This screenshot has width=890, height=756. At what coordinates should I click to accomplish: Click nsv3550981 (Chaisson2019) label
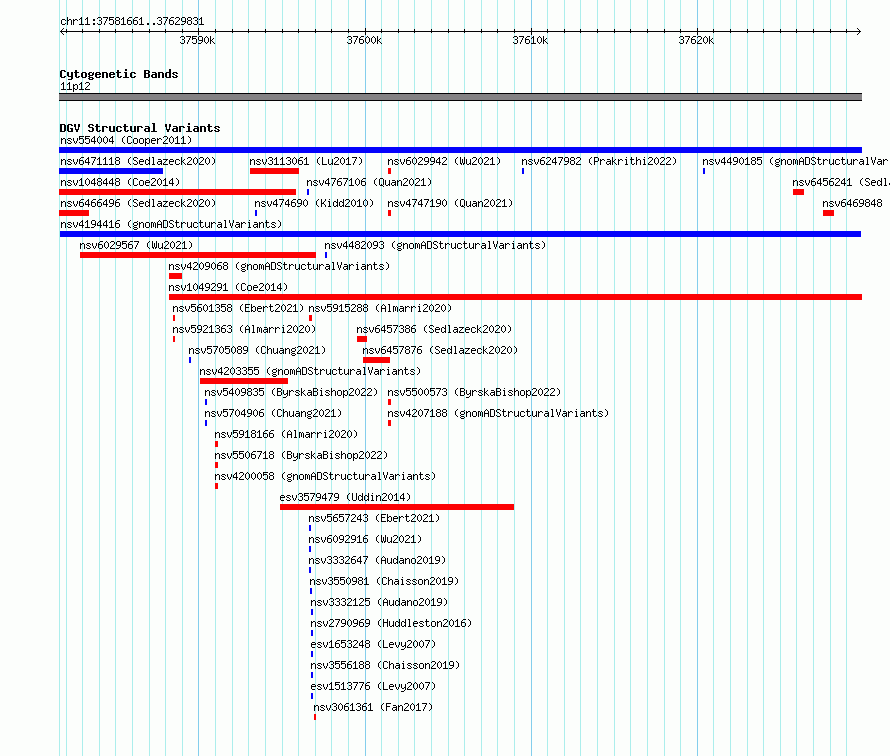tap(384, 581)
